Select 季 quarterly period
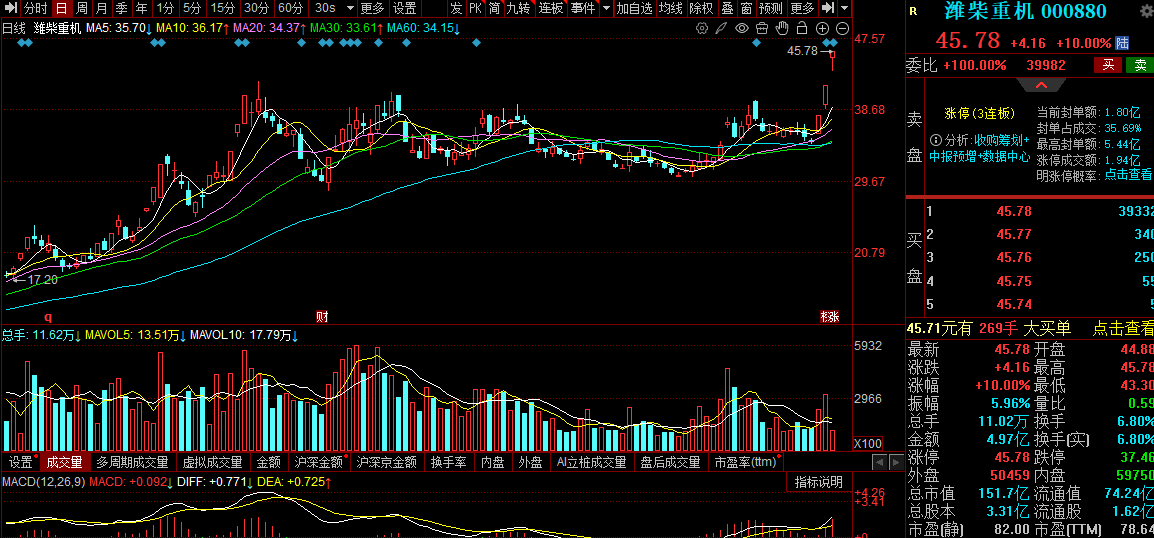 pos(121,9)
